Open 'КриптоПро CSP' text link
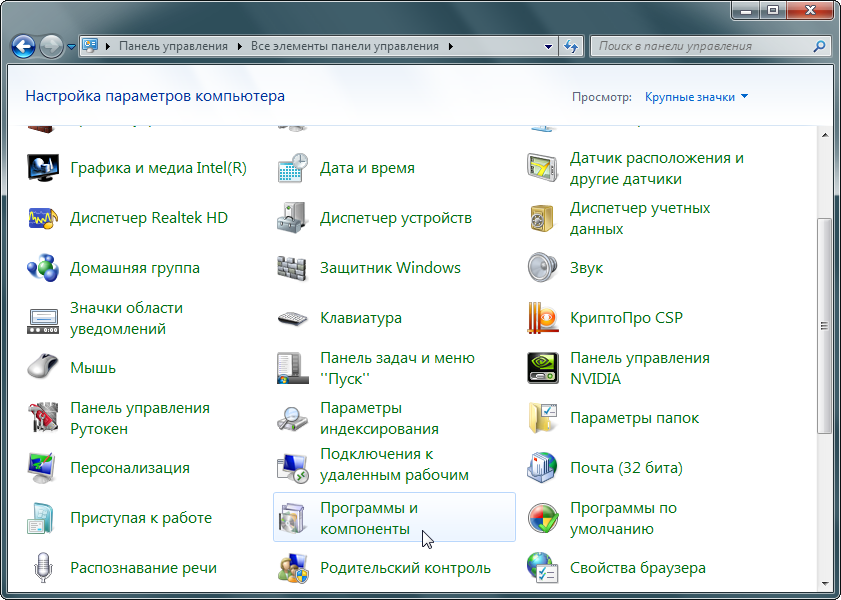The height and width of the screenshot is (600, 841). pos(626,318)
